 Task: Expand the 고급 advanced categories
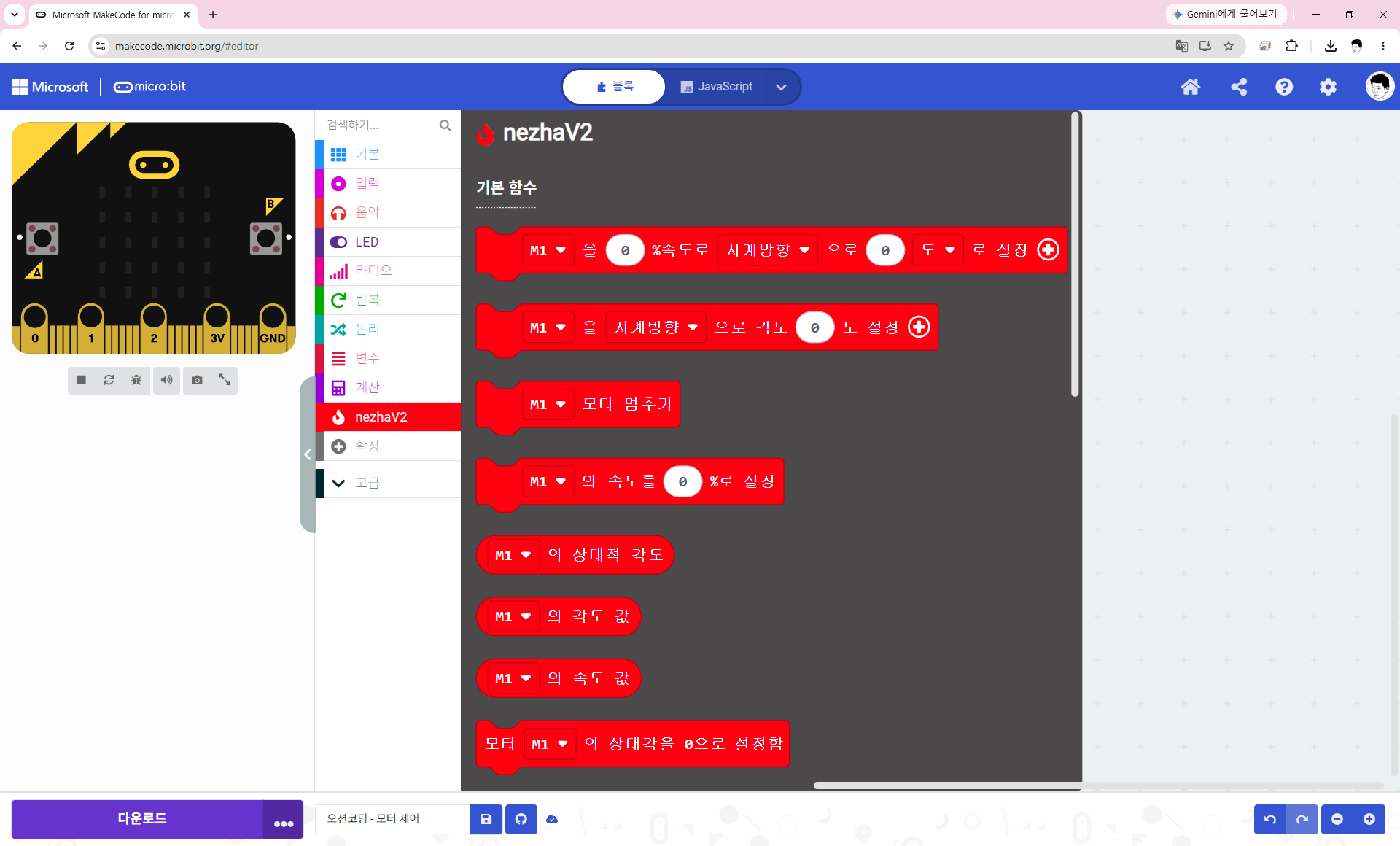[x=388, y=483]
